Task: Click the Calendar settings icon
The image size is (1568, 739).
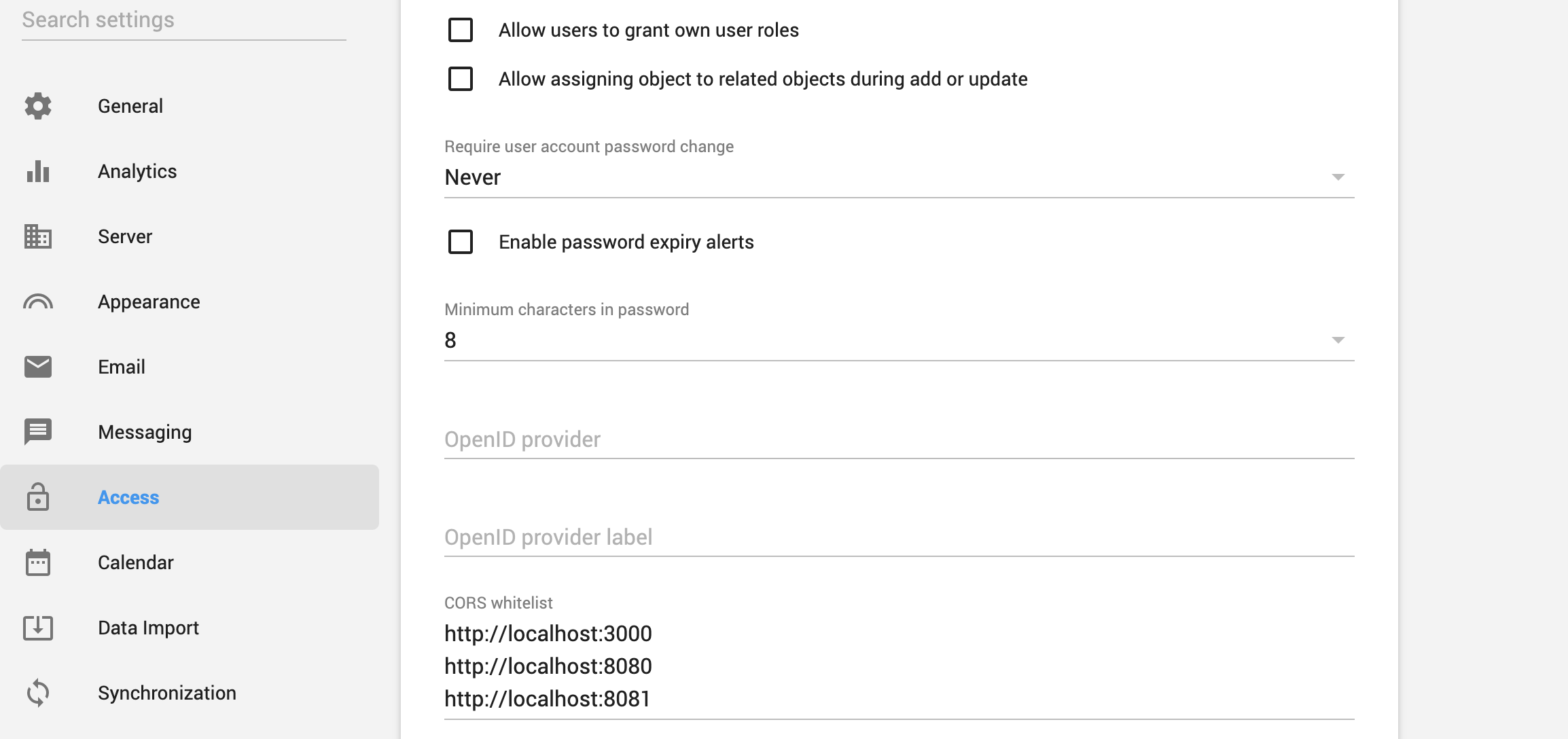Action: pyautogui.click(x=38, y=562)
